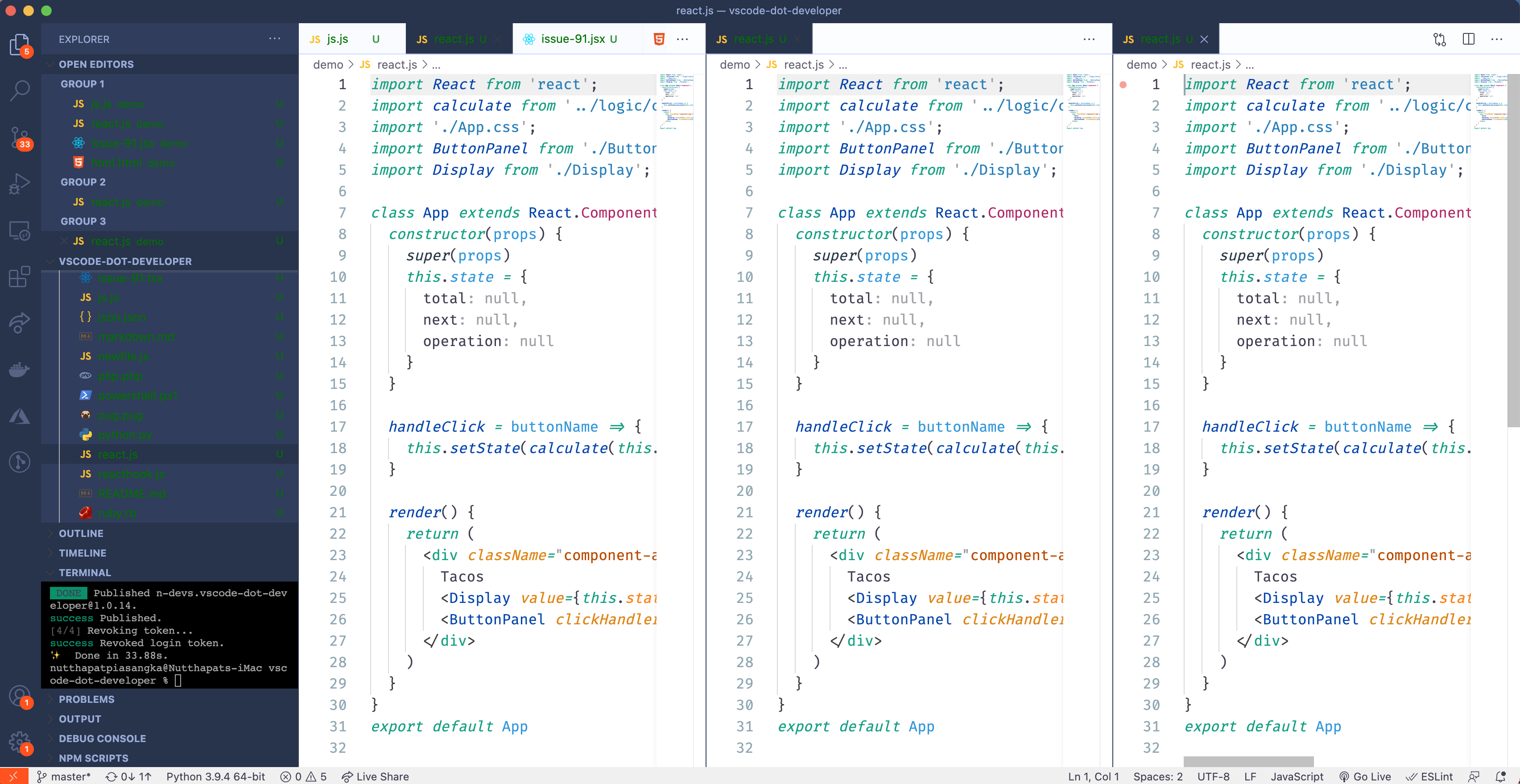
Task: Click Open Changes compare icon
Action: [x=1439, y=39]
